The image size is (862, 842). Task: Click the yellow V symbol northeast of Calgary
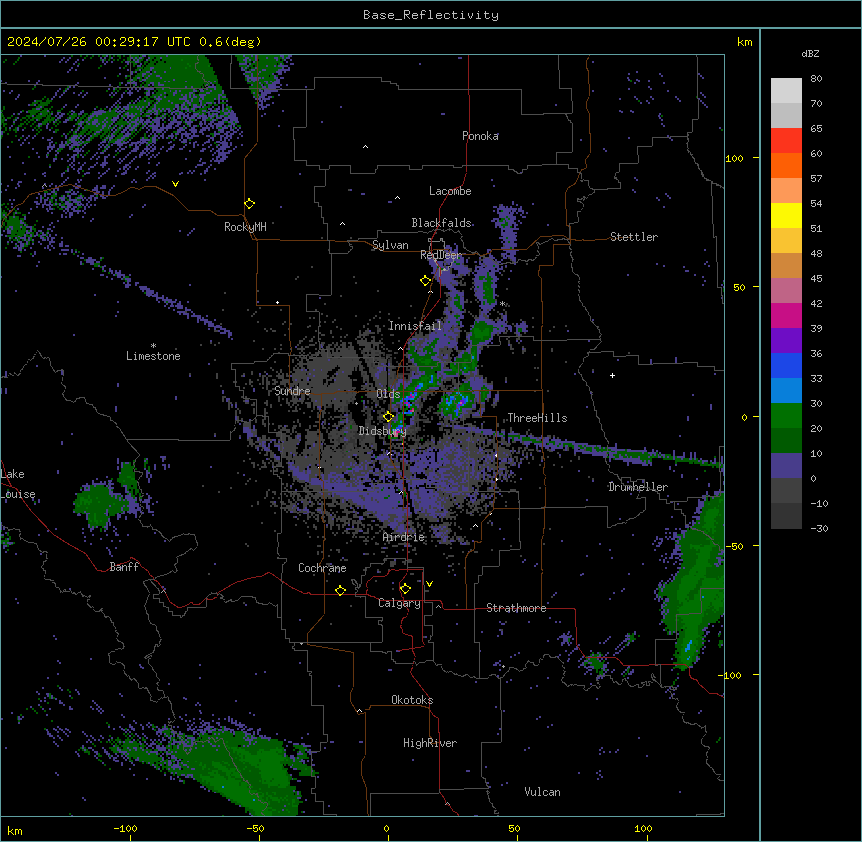(429, 584)
